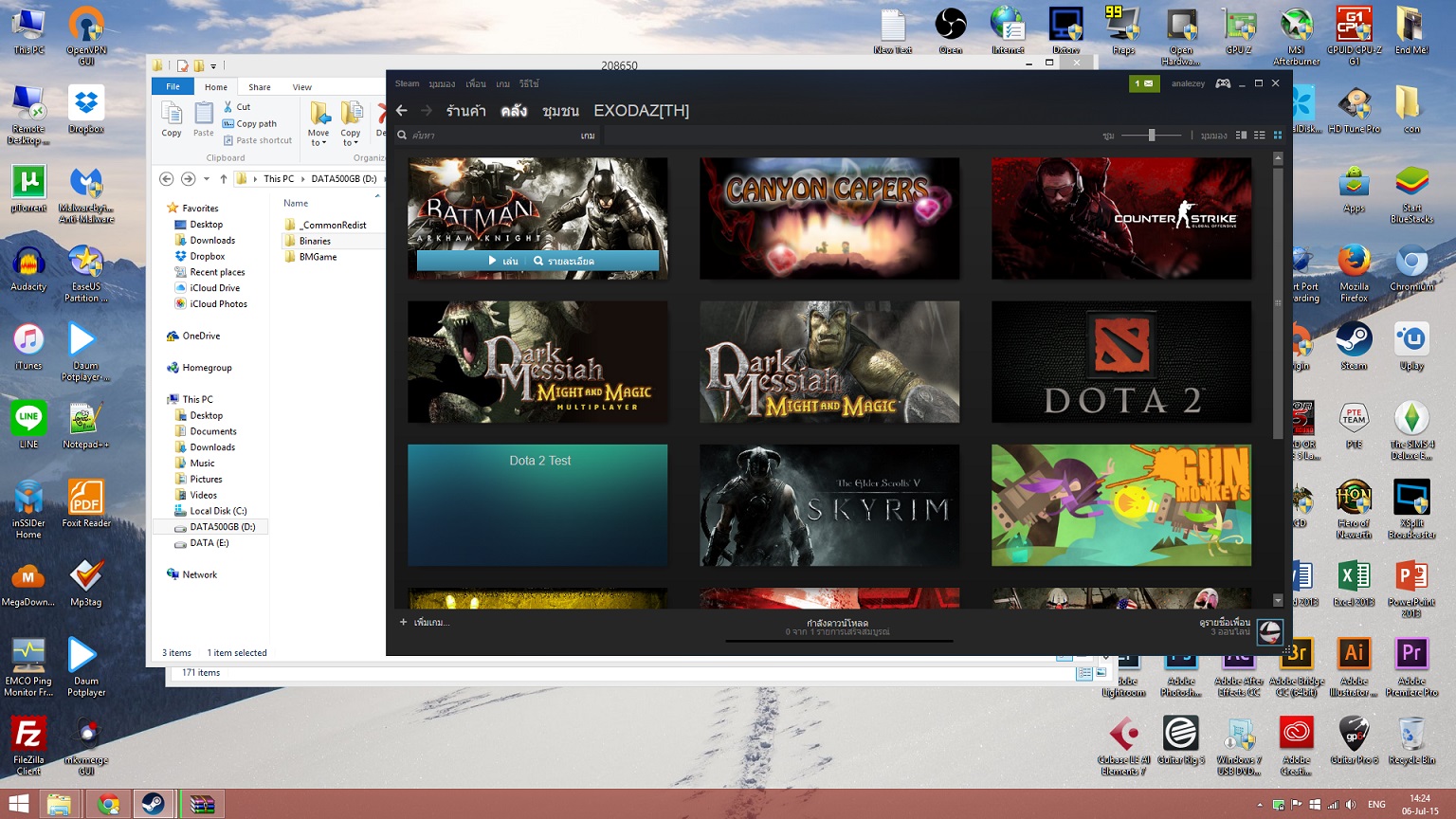Viewport: 1456px width, 819px height.
Task: Open Steam from the taskbar
Action: (x=153, y=804)
